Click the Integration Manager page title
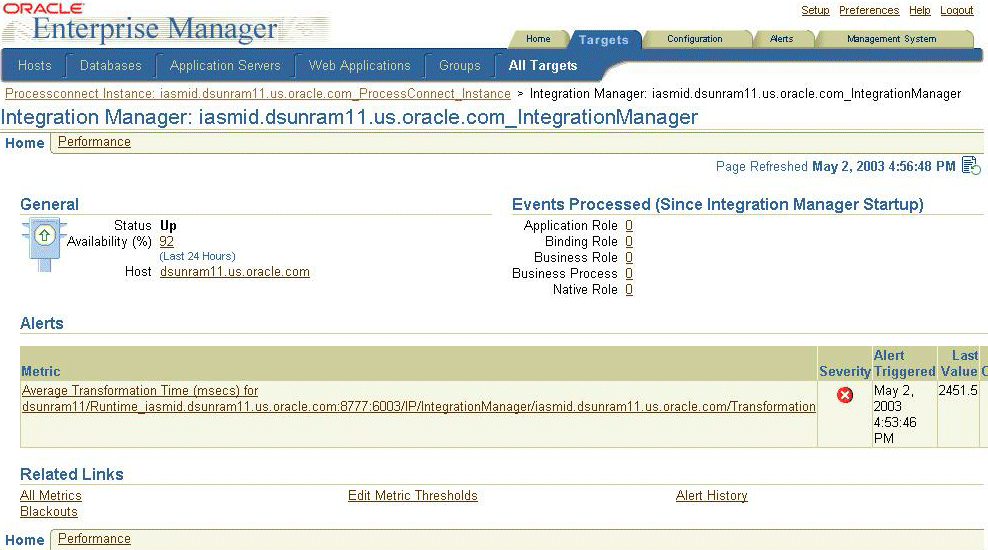988x550 pixels. (x=350, y=117)
